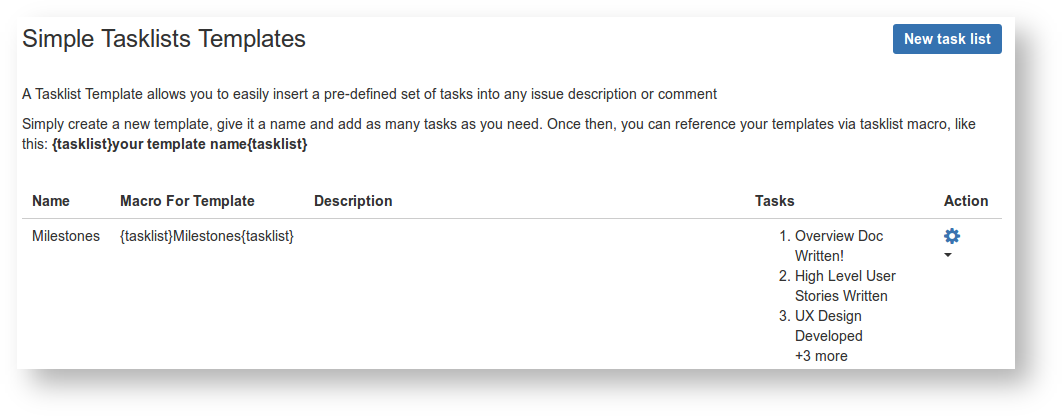The height and width of the screenshot is (417, 1063).
Task: Click the Tasks column header
Action: pyautogui.click(x=775, y=201)
